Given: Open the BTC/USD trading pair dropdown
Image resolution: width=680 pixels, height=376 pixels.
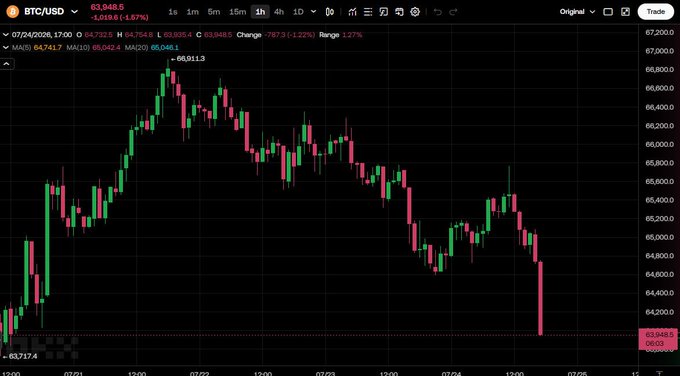Looking at the screenshot, I should (x=74, y=12).
